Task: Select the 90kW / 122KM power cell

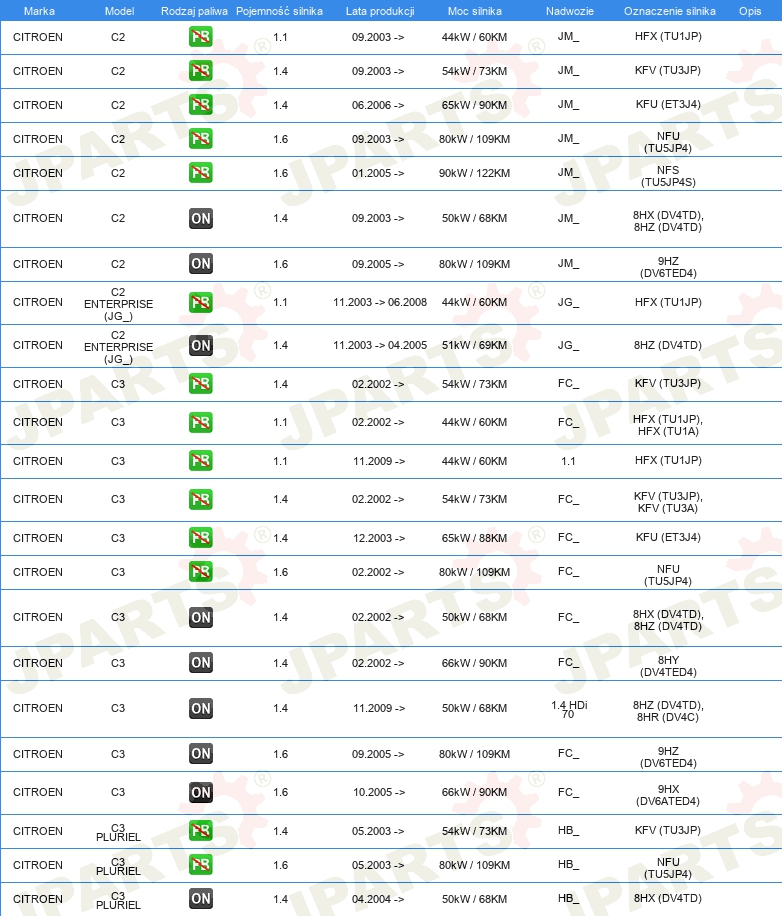Action: [x=474, y=173]
